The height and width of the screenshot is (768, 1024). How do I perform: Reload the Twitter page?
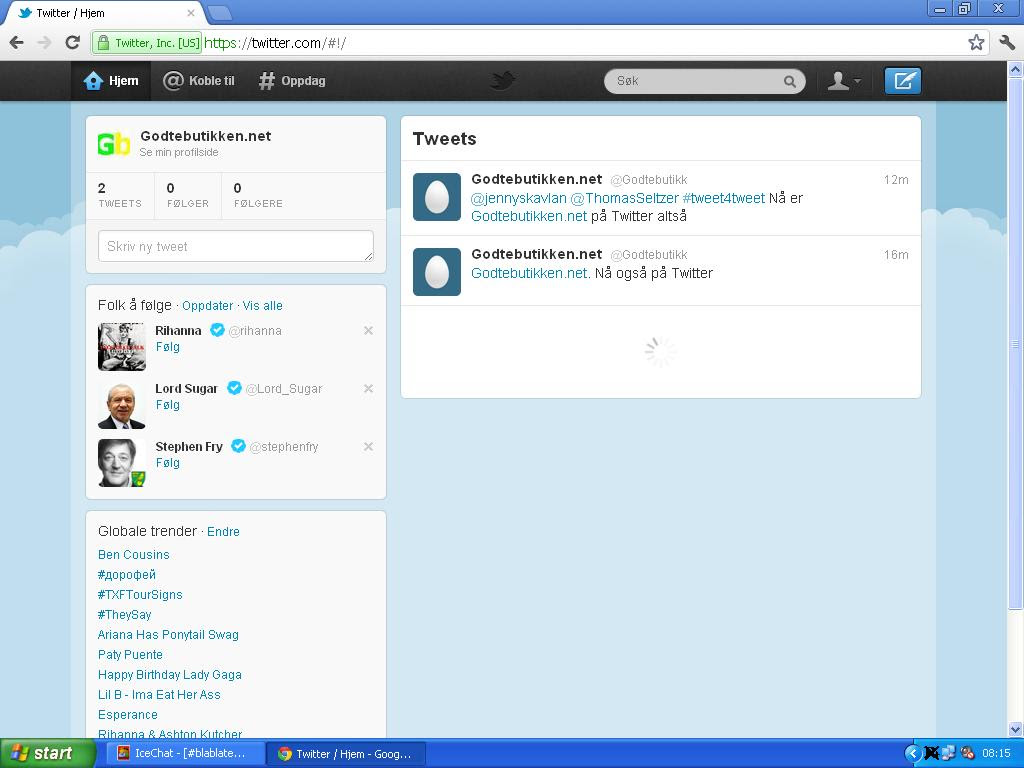coord(72,43)
